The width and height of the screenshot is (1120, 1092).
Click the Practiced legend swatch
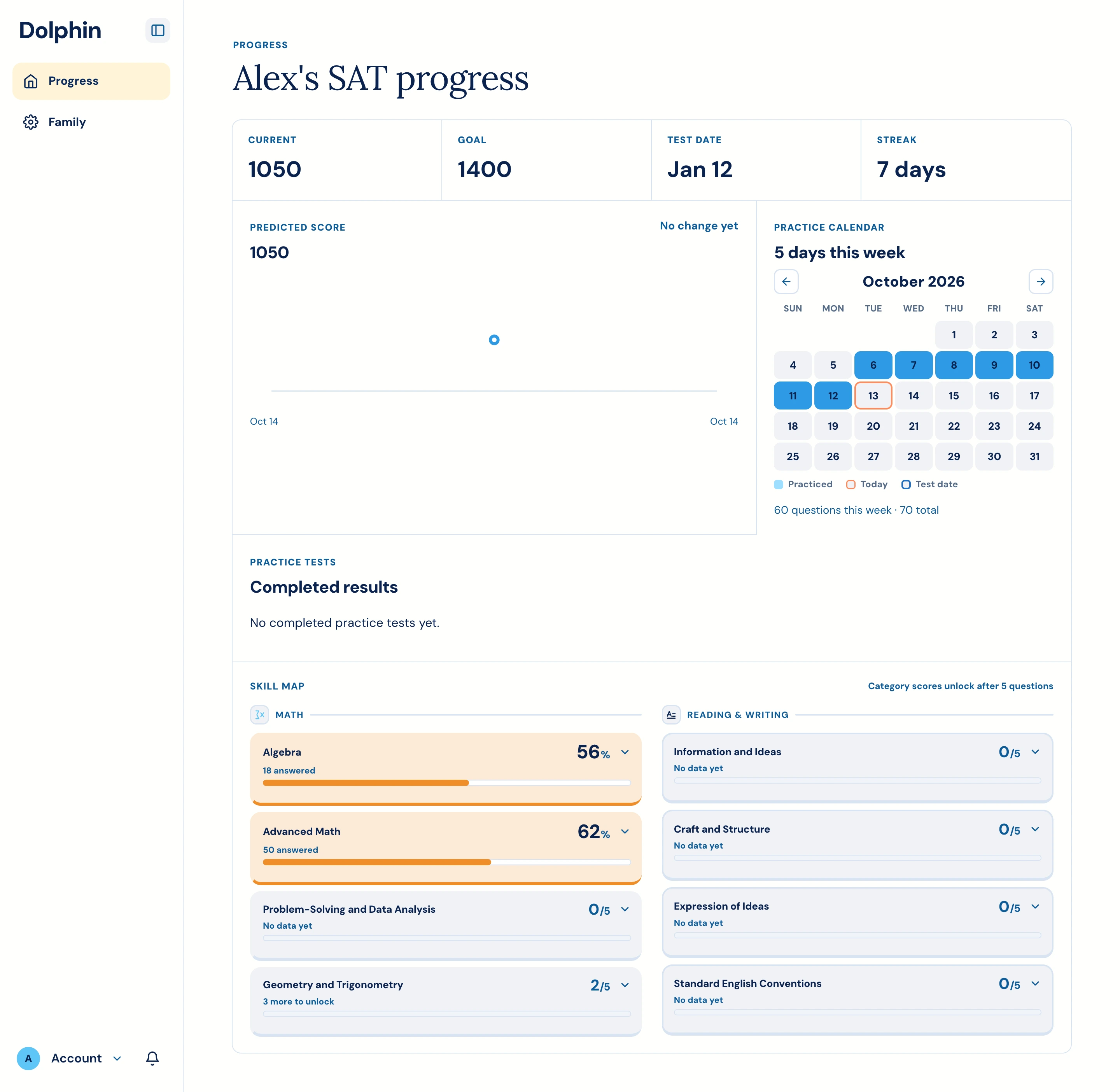[x=778, y=485]
